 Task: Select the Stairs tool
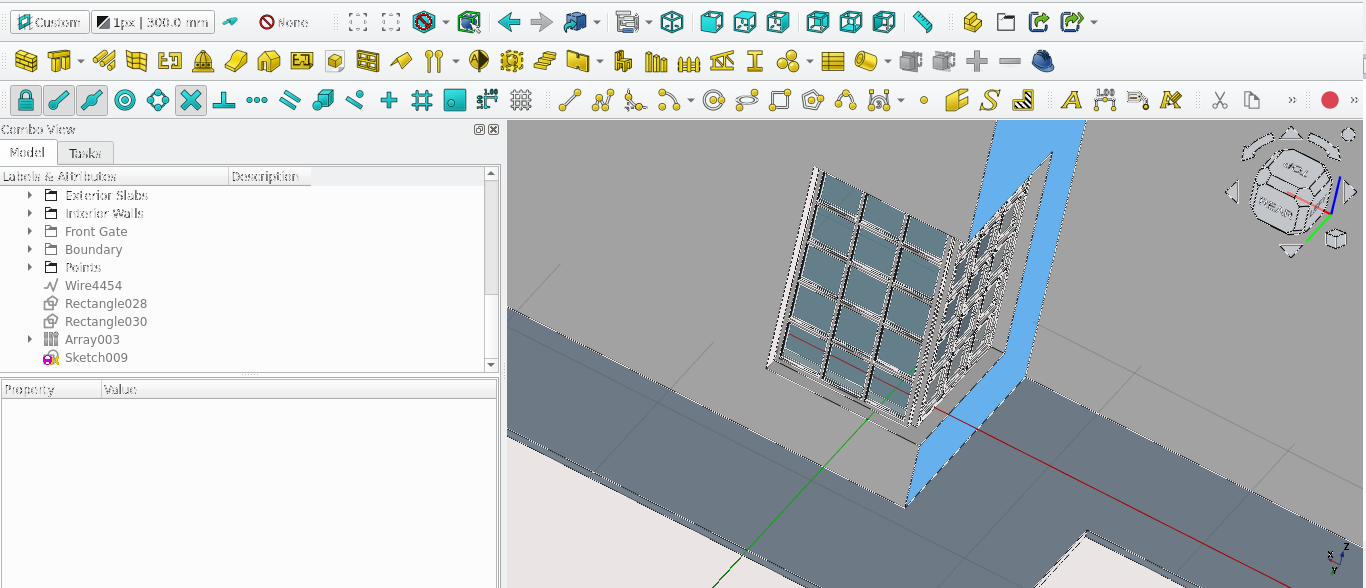545,62
